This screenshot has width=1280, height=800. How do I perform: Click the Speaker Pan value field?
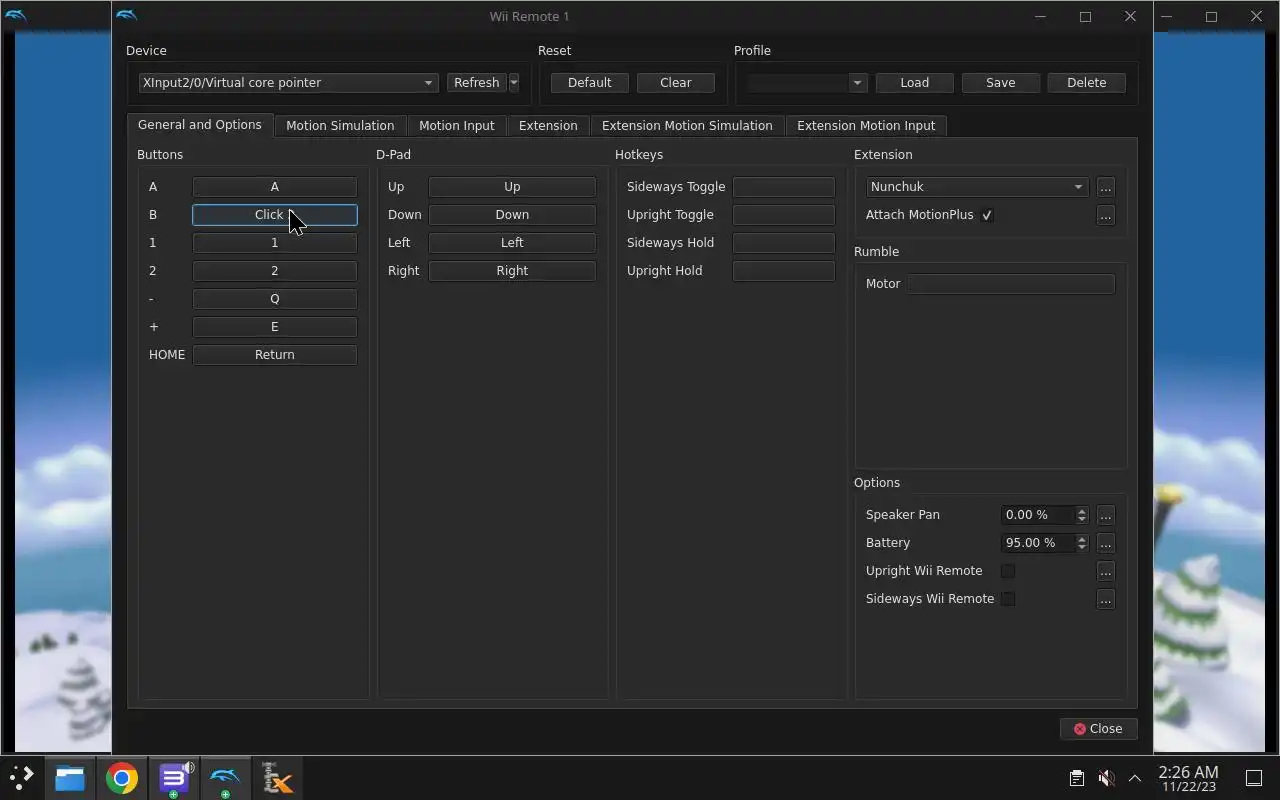1037,515
